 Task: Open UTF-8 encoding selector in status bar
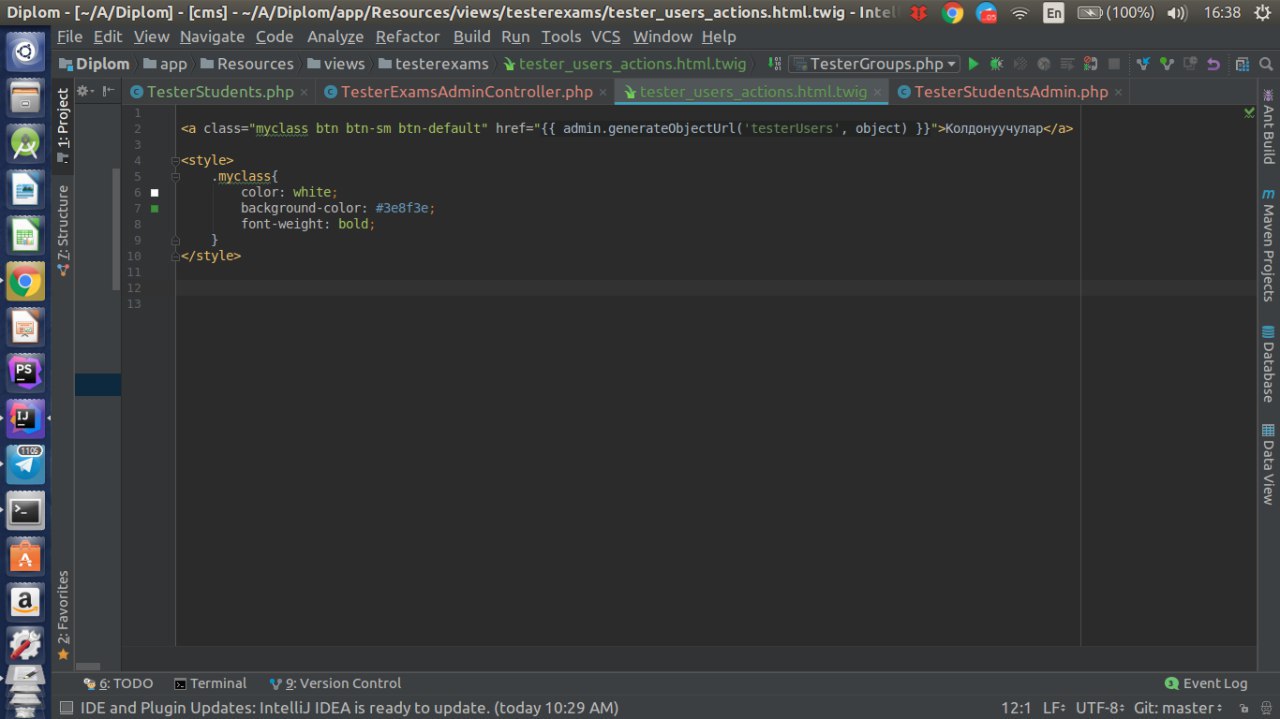point(1101,708)
